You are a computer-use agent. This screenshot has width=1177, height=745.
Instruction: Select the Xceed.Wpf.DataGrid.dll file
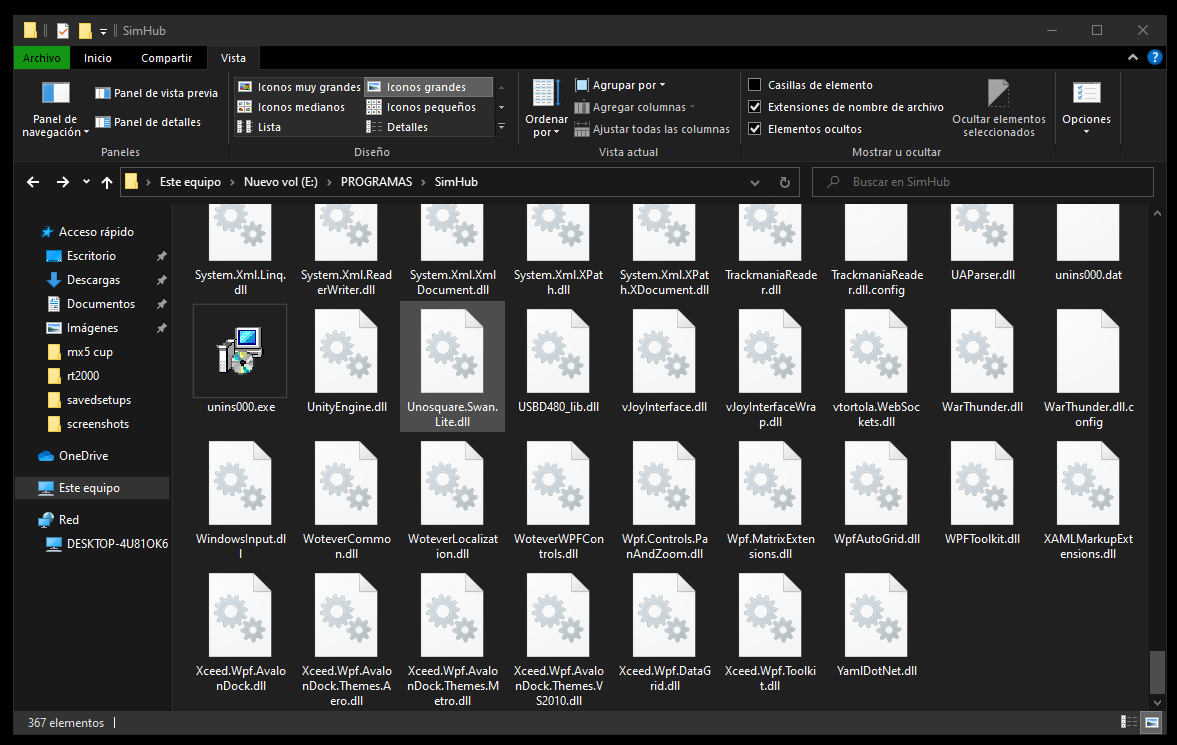coord(664,632)
